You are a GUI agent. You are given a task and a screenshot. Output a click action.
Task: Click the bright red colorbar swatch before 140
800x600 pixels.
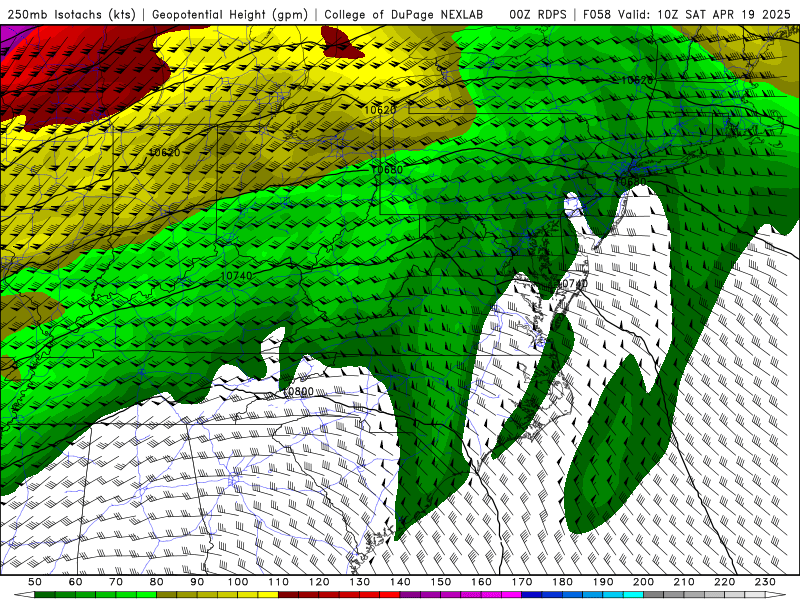tap(390, 595)
